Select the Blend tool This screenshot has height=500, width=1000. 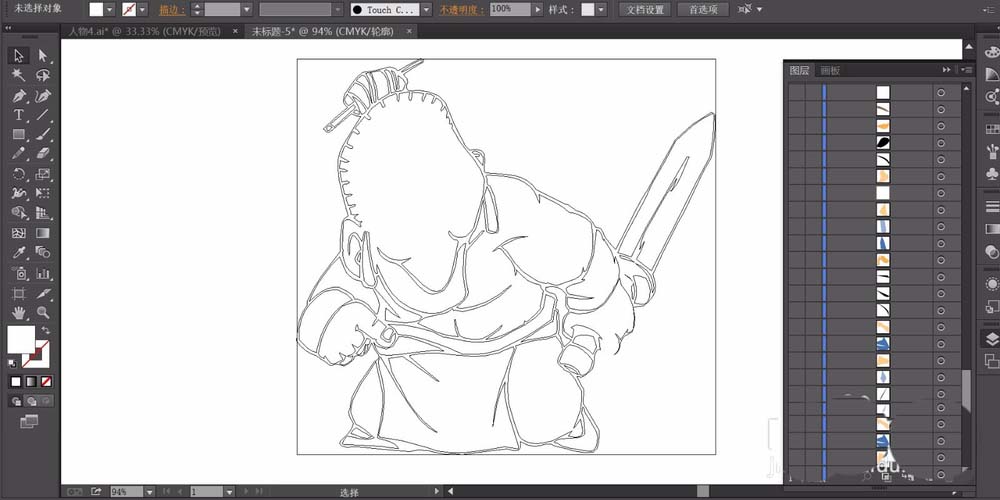43,253
